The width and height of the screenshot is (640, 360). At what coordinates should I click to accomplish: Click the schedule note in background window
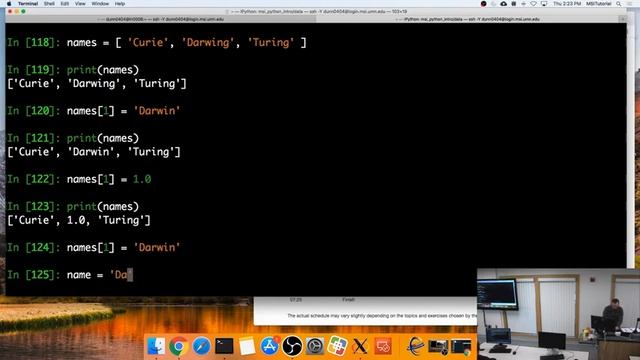[382, 316]
